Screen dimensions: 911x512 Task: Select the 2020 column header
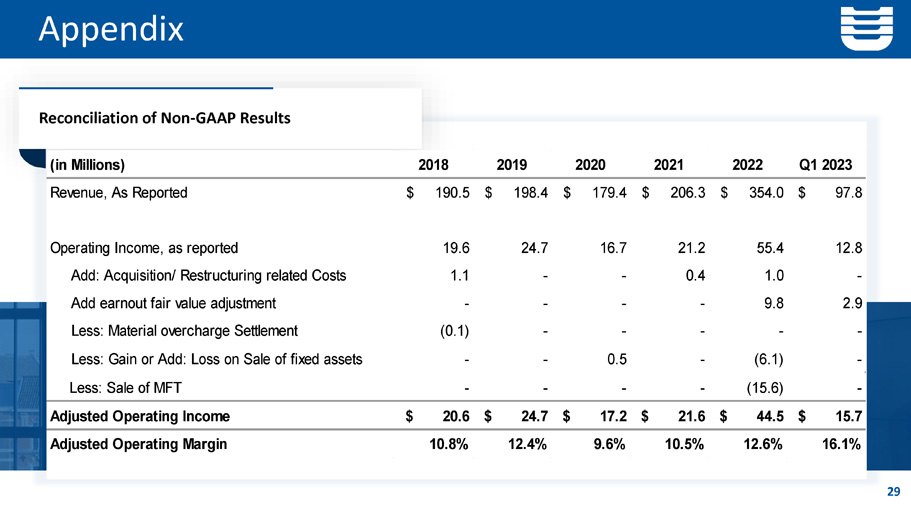[592, 165]
